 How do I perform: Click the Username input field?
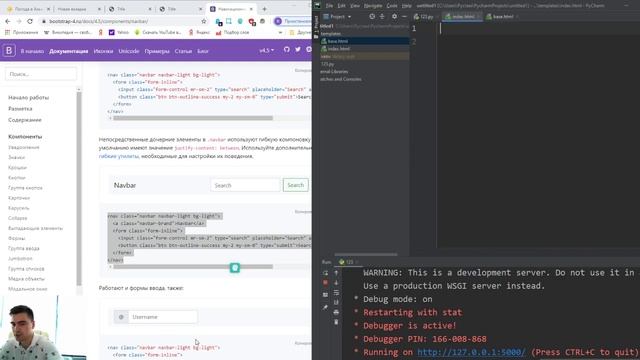point(162,317)
